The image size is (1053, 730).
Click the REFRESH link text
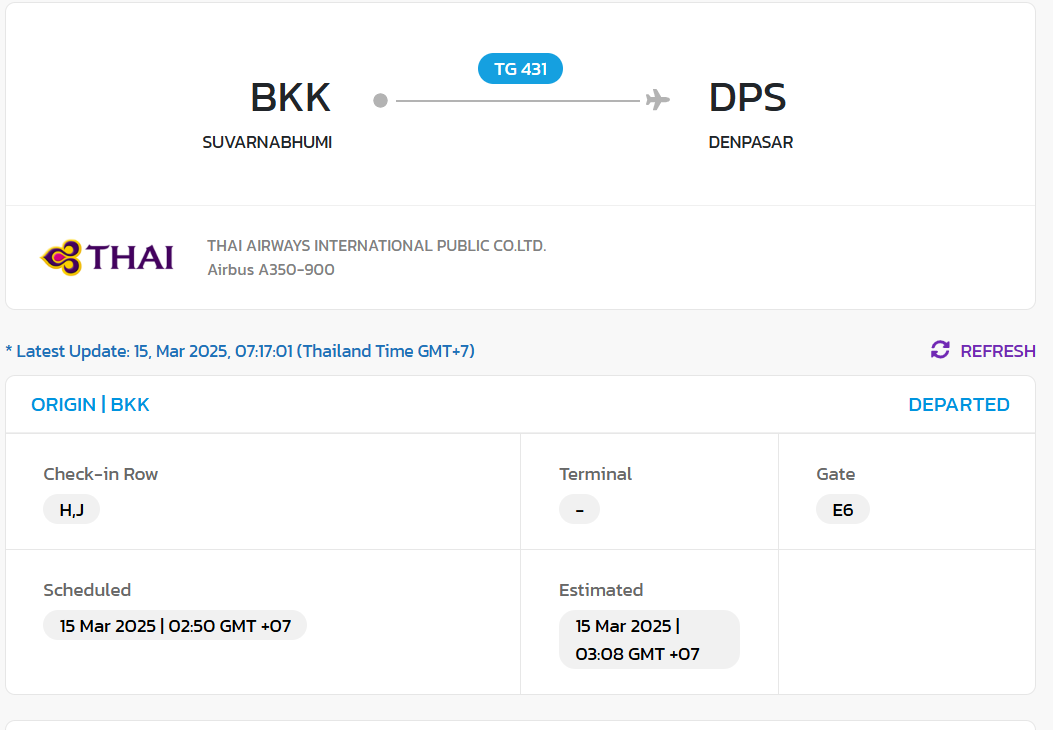tap(997, 351)
